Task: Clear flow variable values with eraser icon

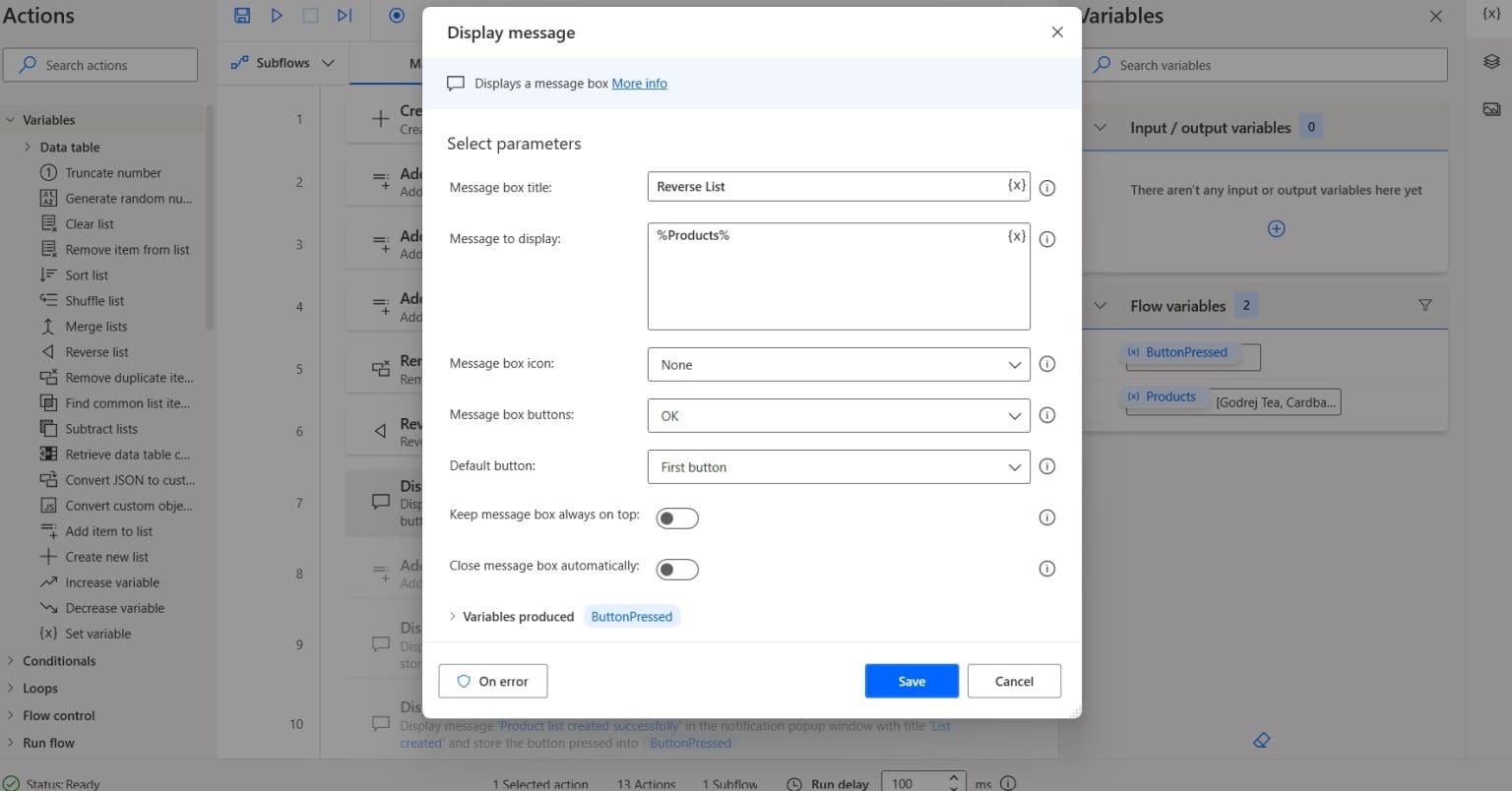Action: (x=1262, y=740)
